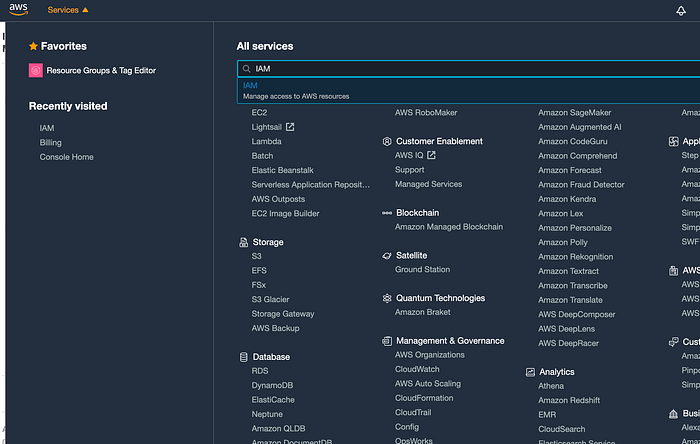Open Managed Services
The width and height of the screenshot is (700, 444).
click(x=429, y=184)
